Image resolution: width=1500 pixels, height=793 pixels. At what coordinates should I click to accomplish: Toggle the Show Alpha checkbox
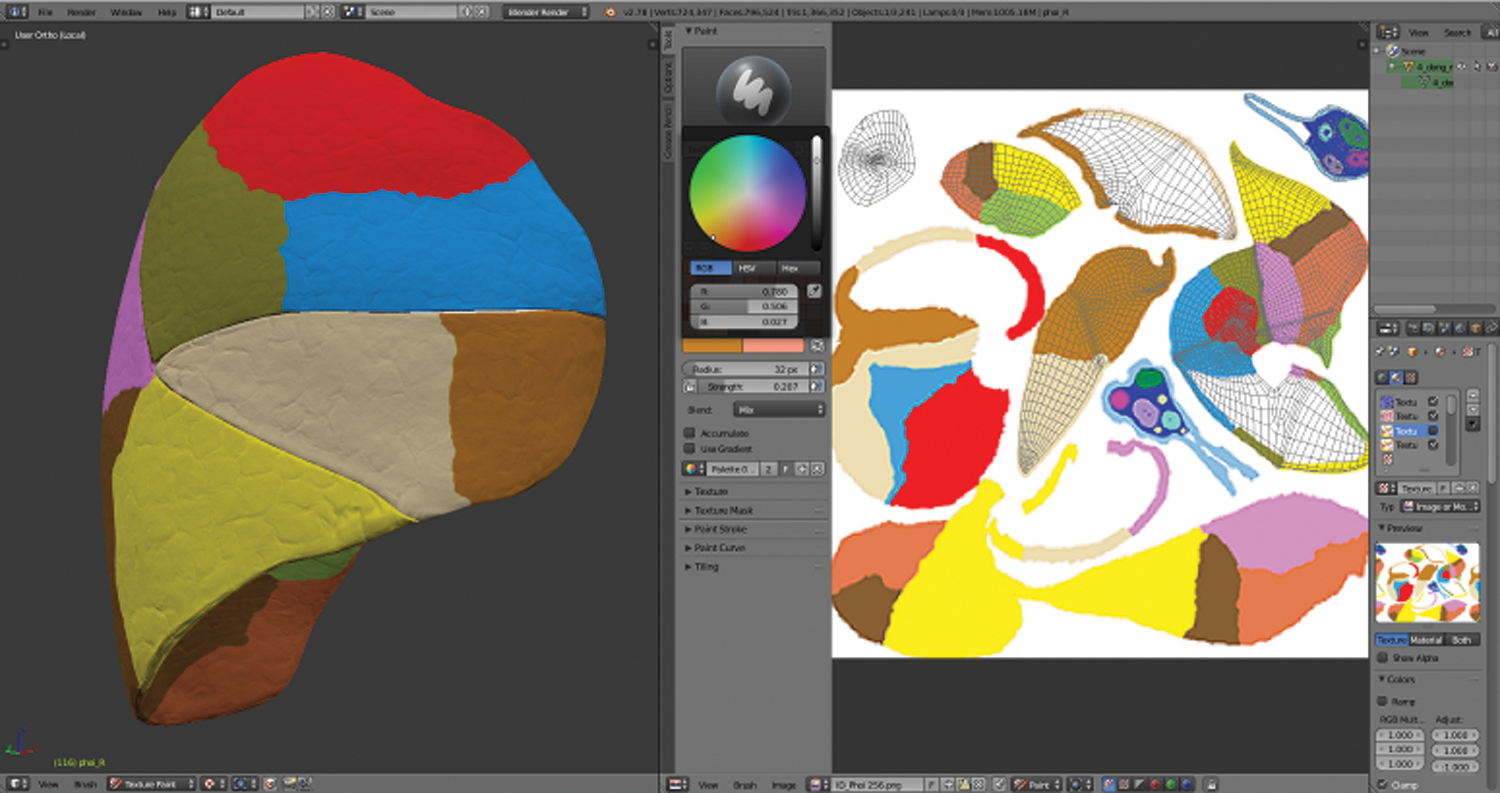point(1383,658)
